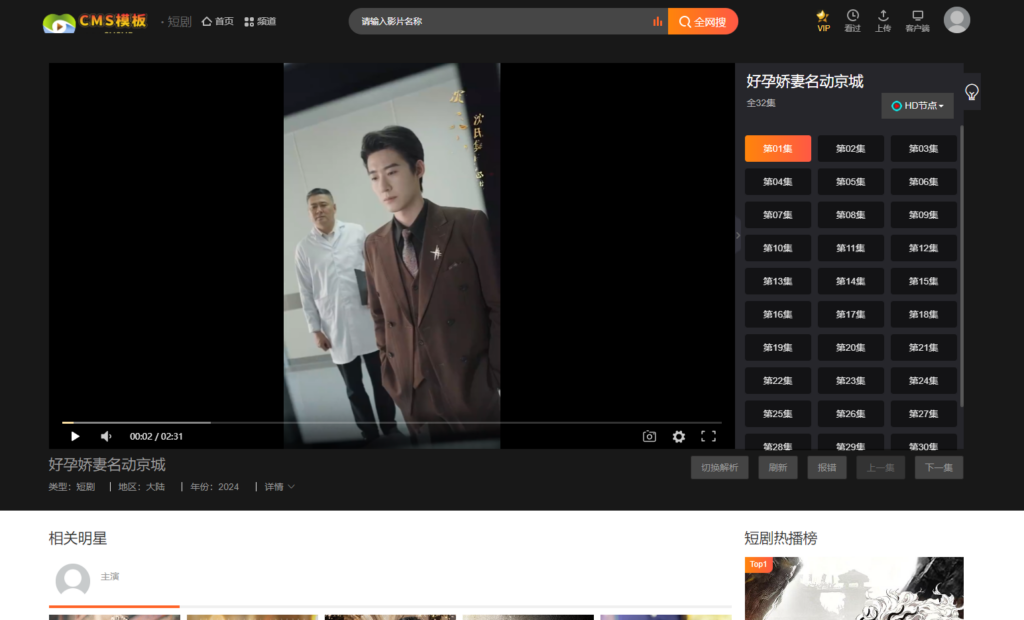Open the 看过 watch history icon

click(852, 21)
